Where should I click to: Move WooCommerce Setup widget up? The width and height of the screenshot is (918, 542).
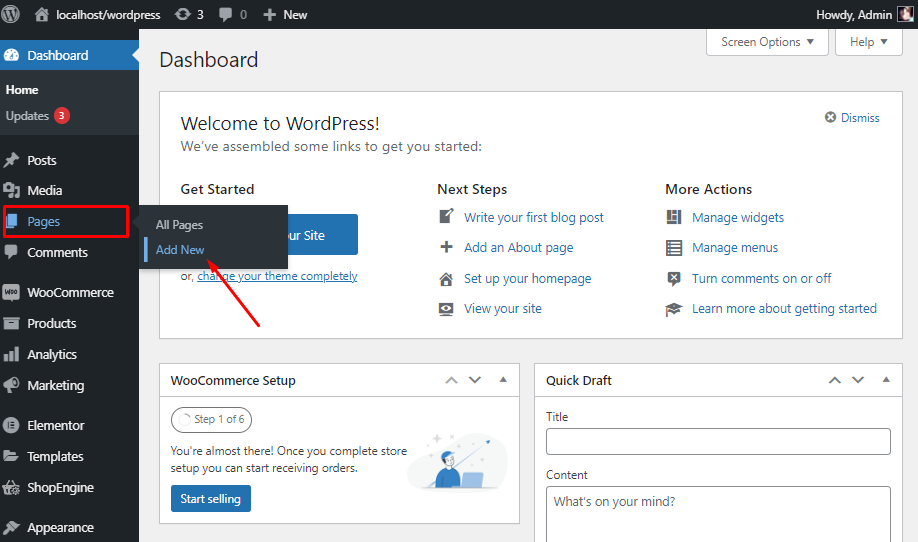[451, 380]
